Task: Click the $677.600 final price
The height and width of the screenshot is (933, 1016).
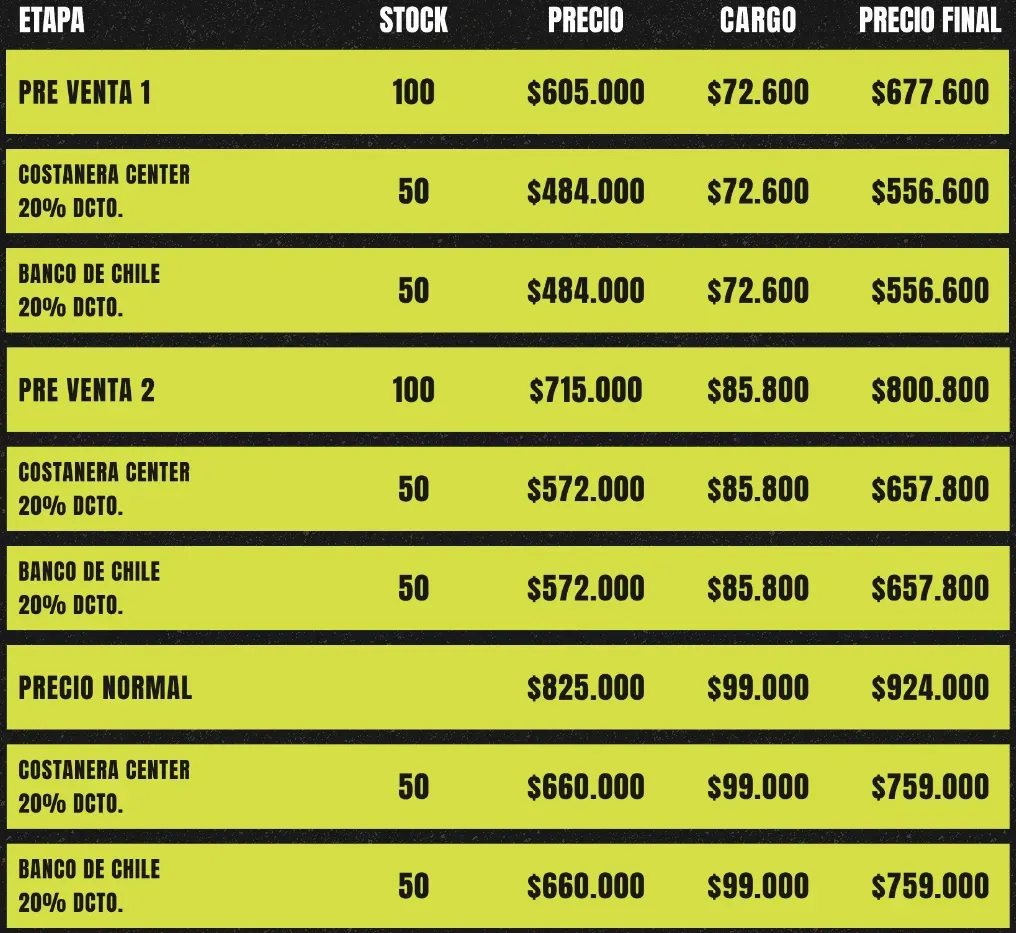Action: click(929, 93)
